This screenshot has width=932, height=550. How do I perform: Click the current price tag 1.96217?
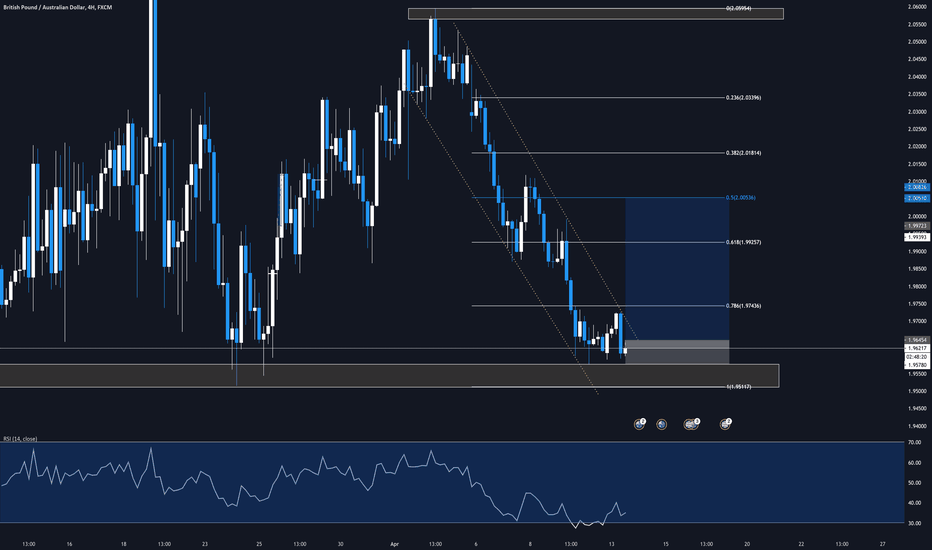[916, 348]
